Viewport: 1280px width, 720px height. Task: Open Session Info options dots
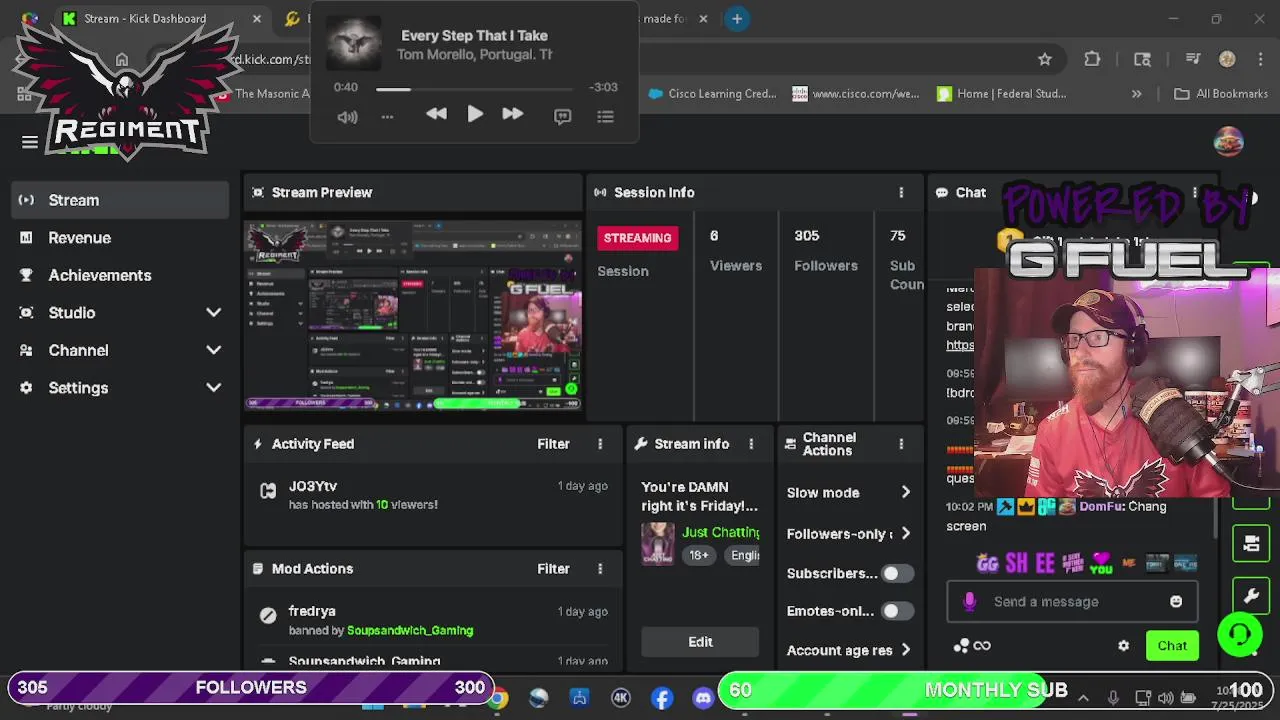click(901, 193)
